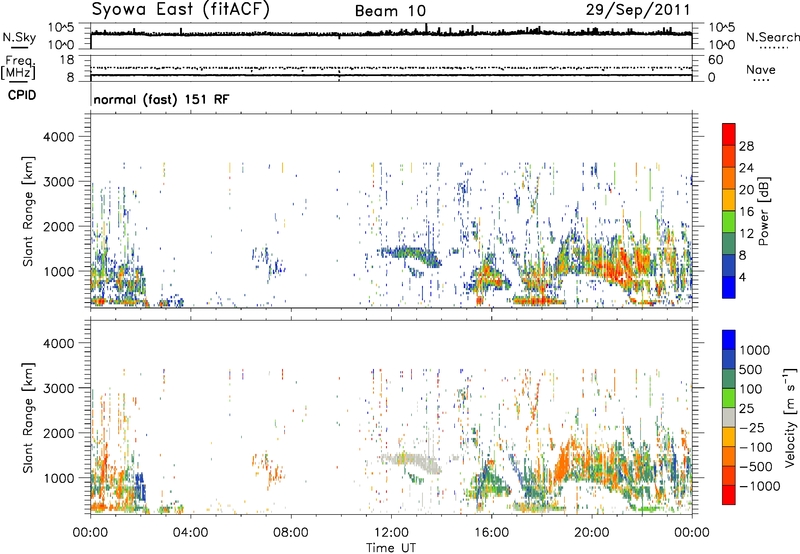Click the '28' value on Power scale
Image resolution: width=800 pixels, height=554 pixels.
746,146
